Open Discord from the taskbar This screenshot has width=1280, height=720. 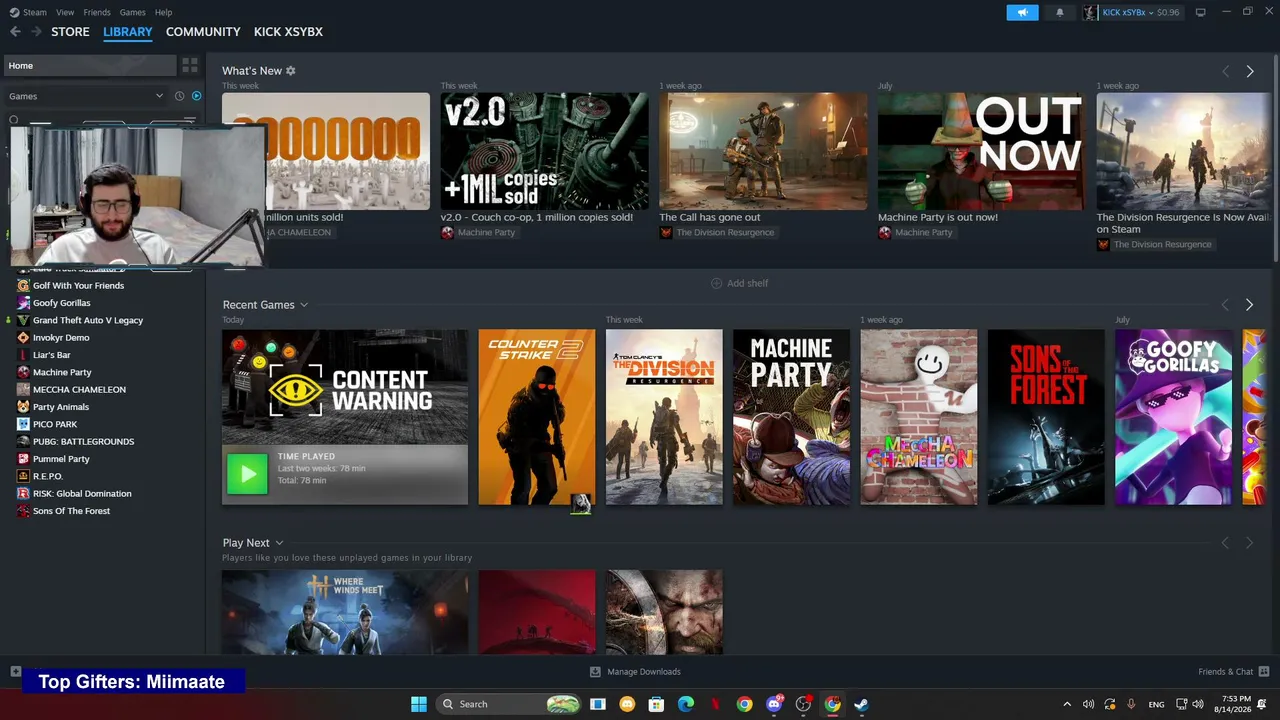click(774, 704)
